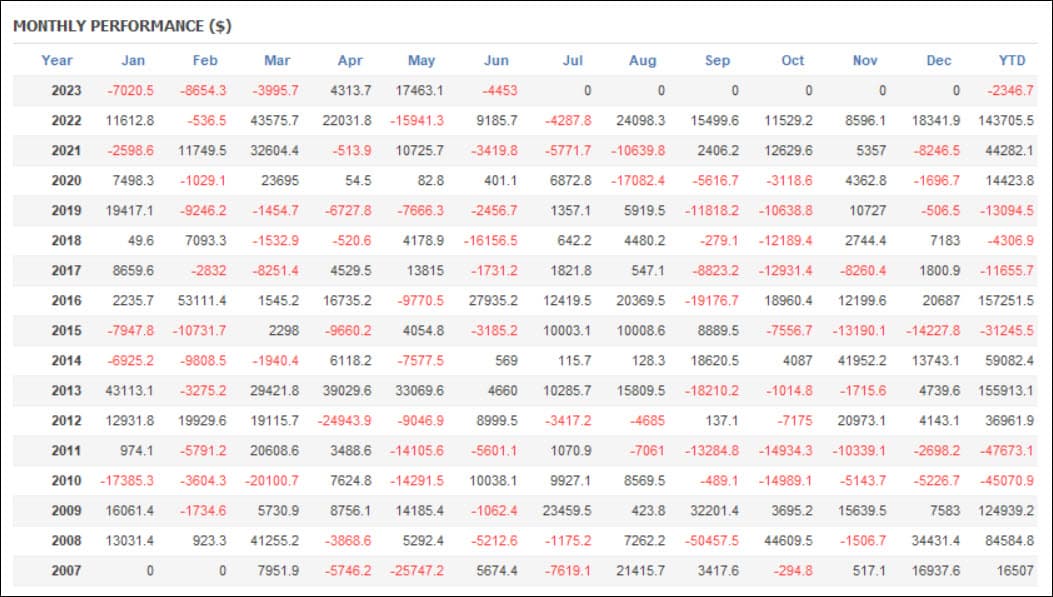Select Oct 2008 value 44609.5
The width and height of the screenshot is (1053, 597).
click(788, 541)
